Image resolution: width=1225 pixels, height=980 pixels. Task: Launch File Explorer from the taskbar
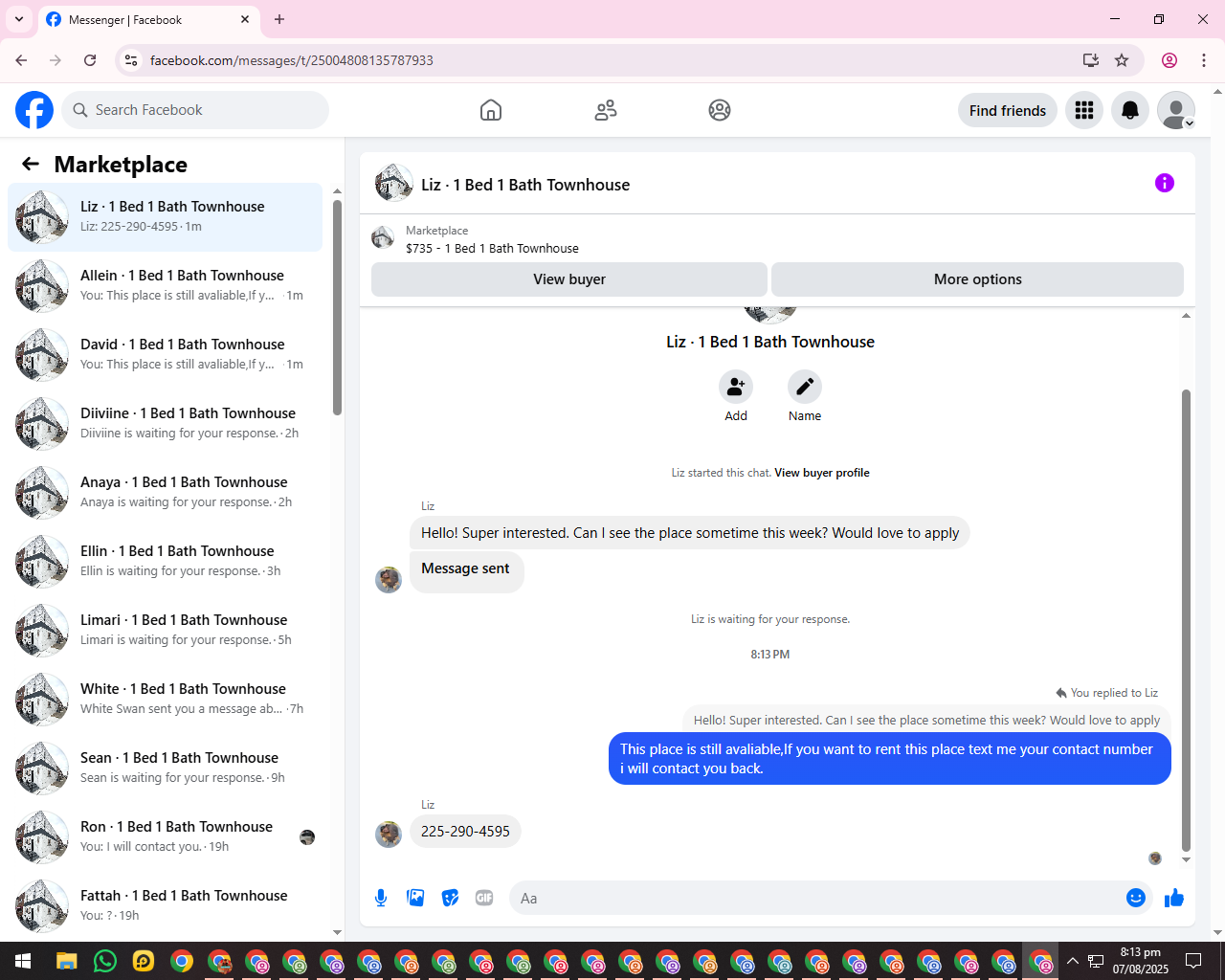pos(66,961)
